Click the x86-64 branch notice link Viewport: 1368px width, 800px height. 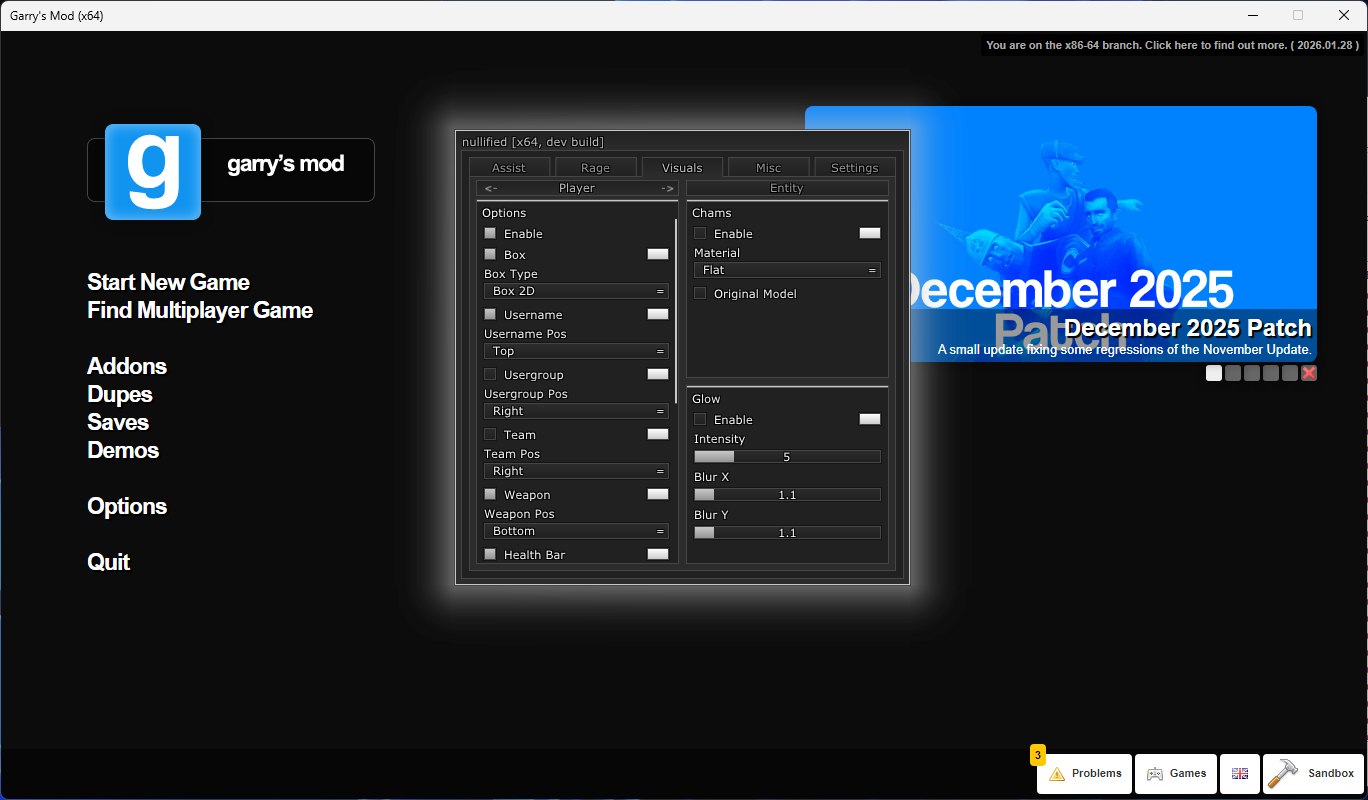point(1172,45)
